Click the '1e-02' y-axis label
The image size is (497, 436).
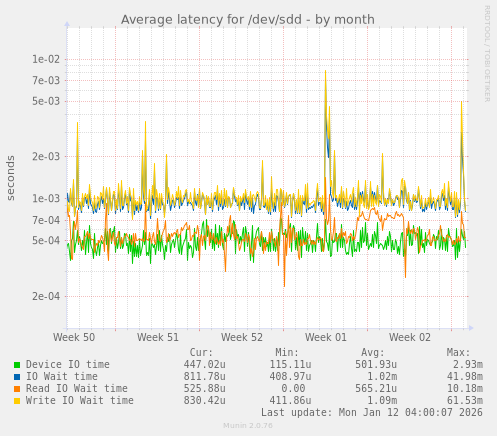[46, 59]
